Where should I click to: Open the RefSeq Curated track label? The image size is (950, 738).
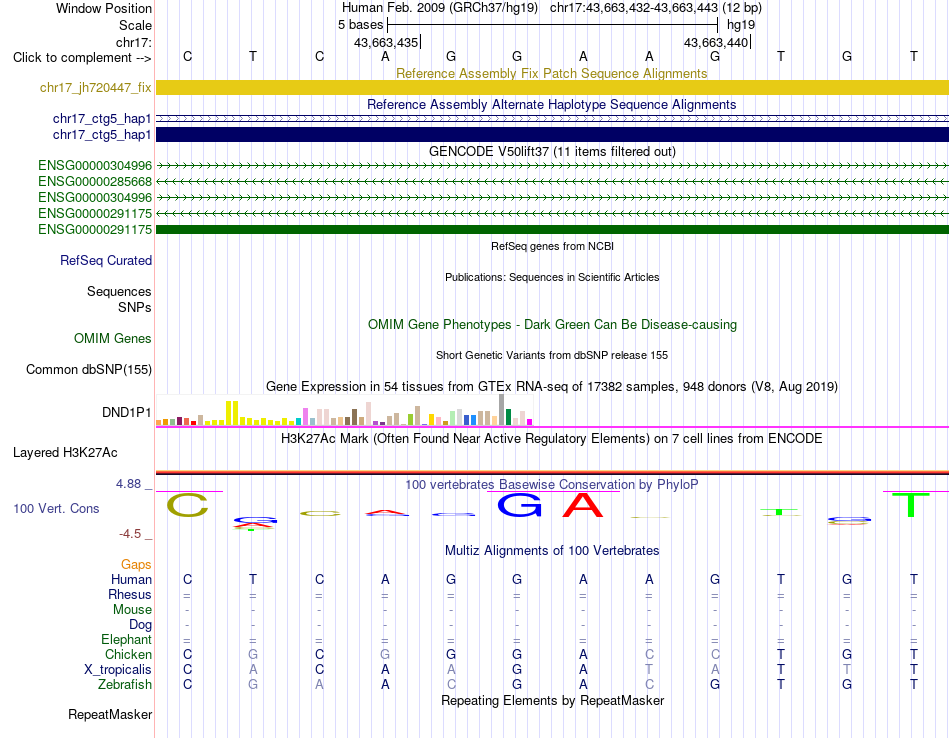pos(105,261)
